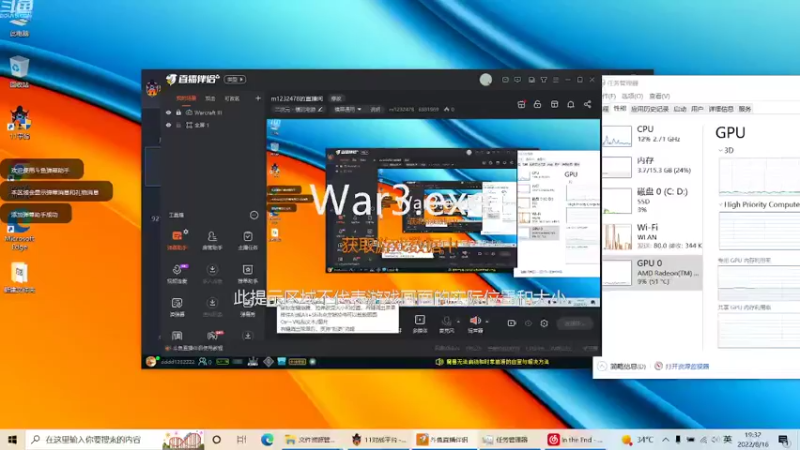Open the hamburger menu in the title bar
The width and height of the screenshot is (800, 450).
(556, 80)
